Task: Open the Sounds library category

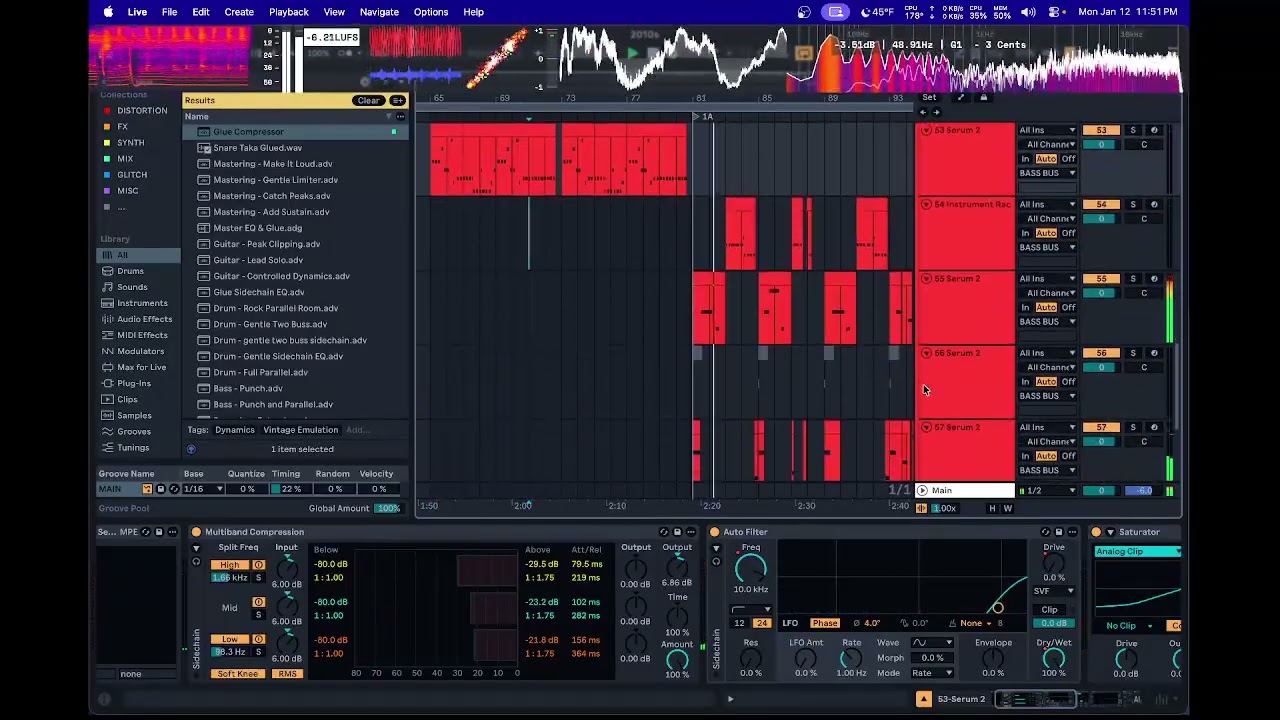Action: pos(132,287)
